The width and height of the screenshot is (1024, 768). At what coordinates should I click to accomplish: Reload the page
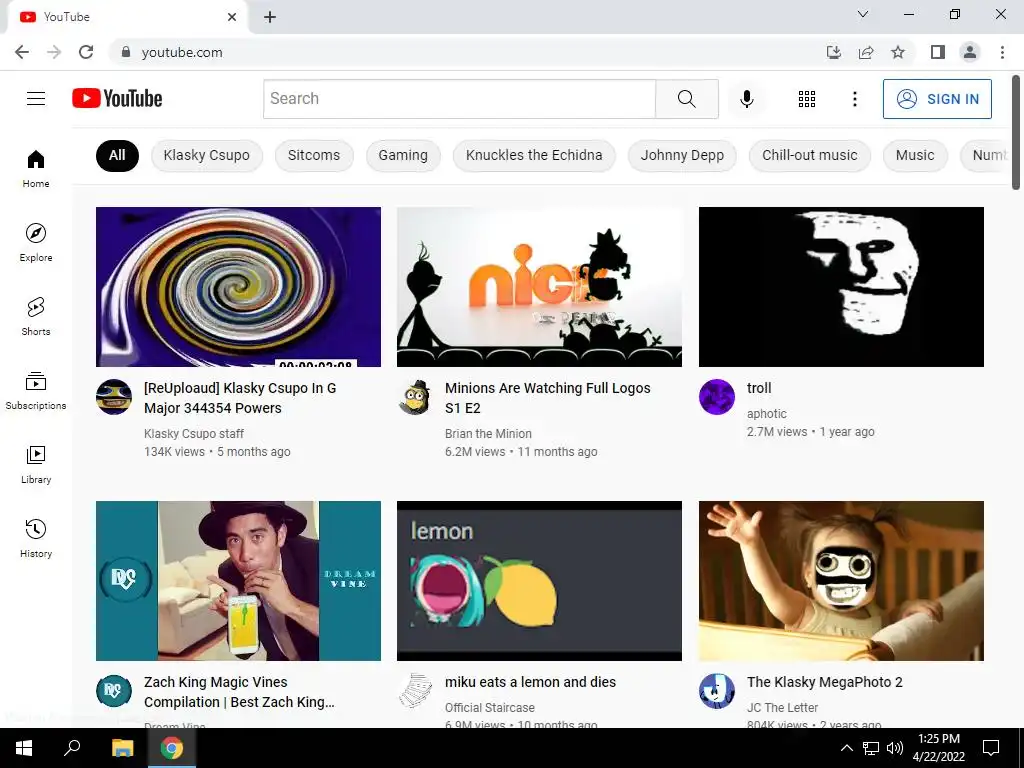pos(86,52)
